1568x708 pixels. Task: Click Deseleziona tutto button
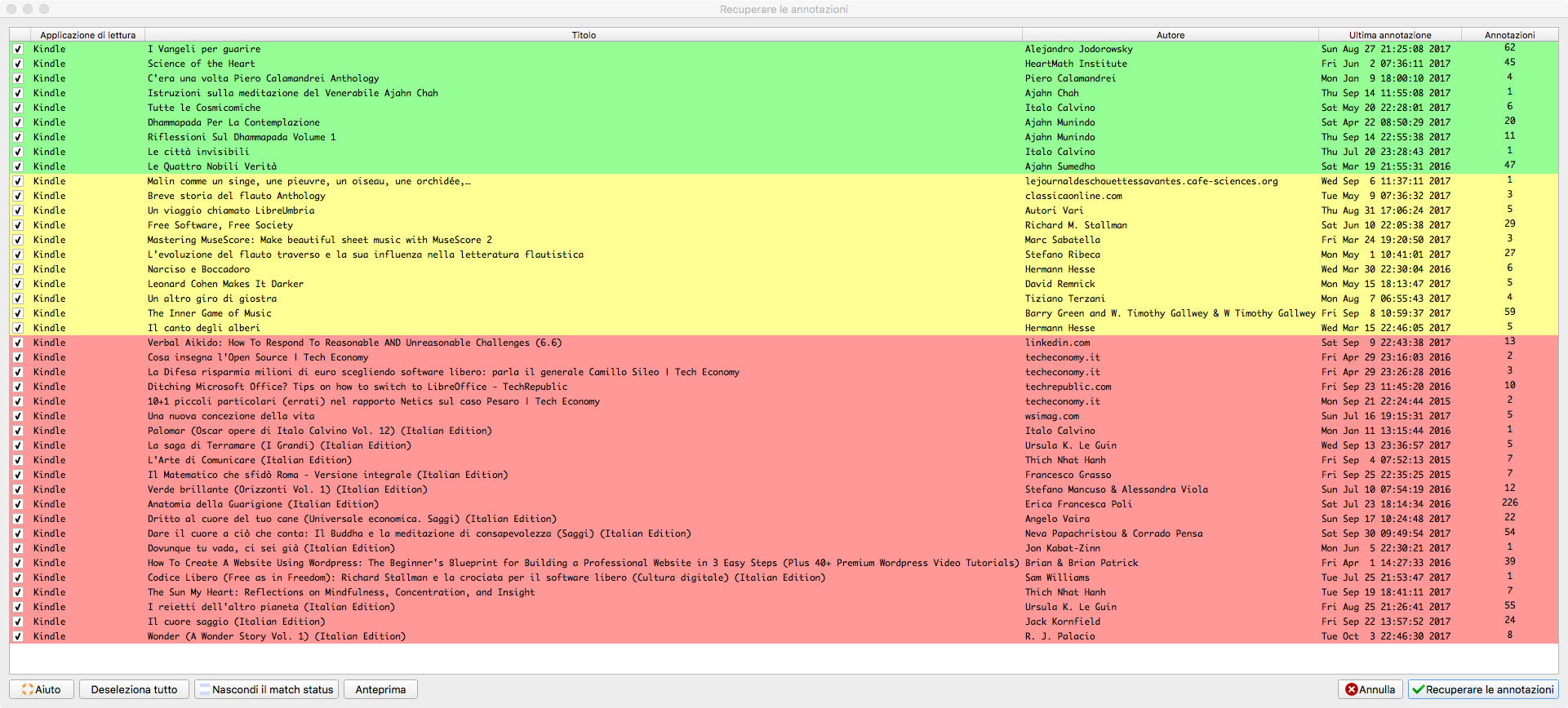point(134,689)
